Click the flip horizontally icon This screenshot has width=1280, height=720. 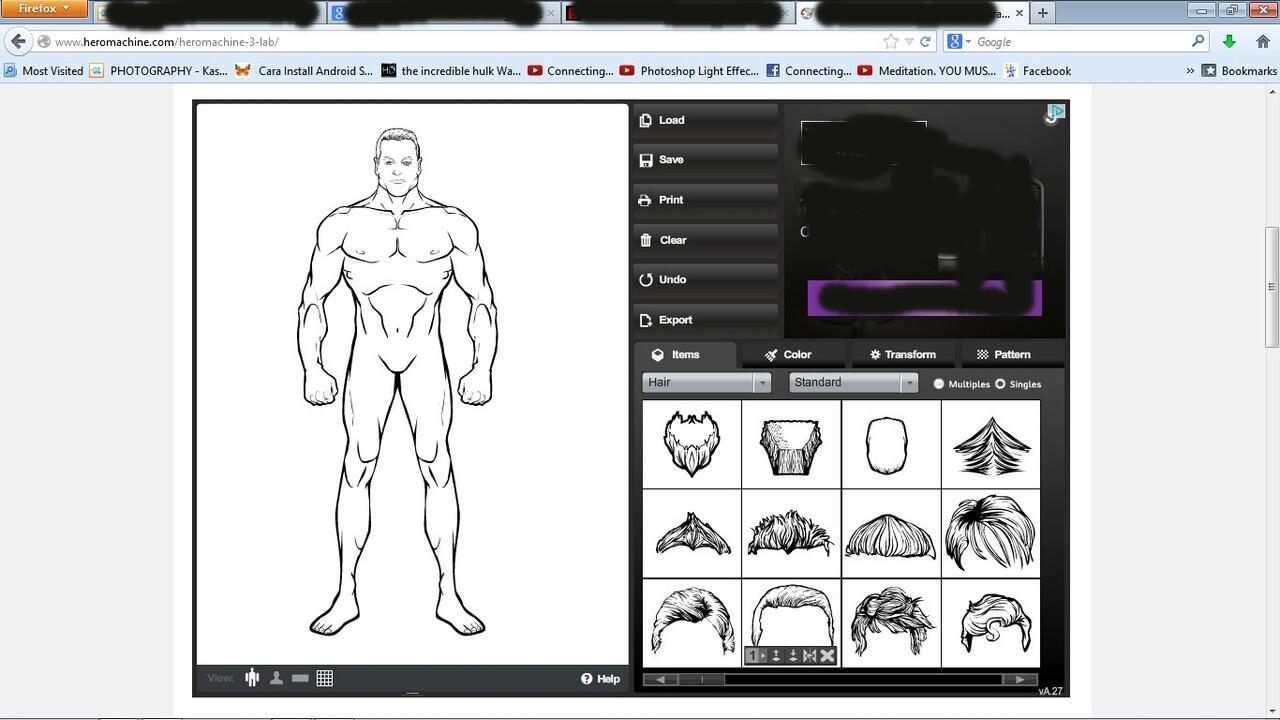tap(810, 656)
